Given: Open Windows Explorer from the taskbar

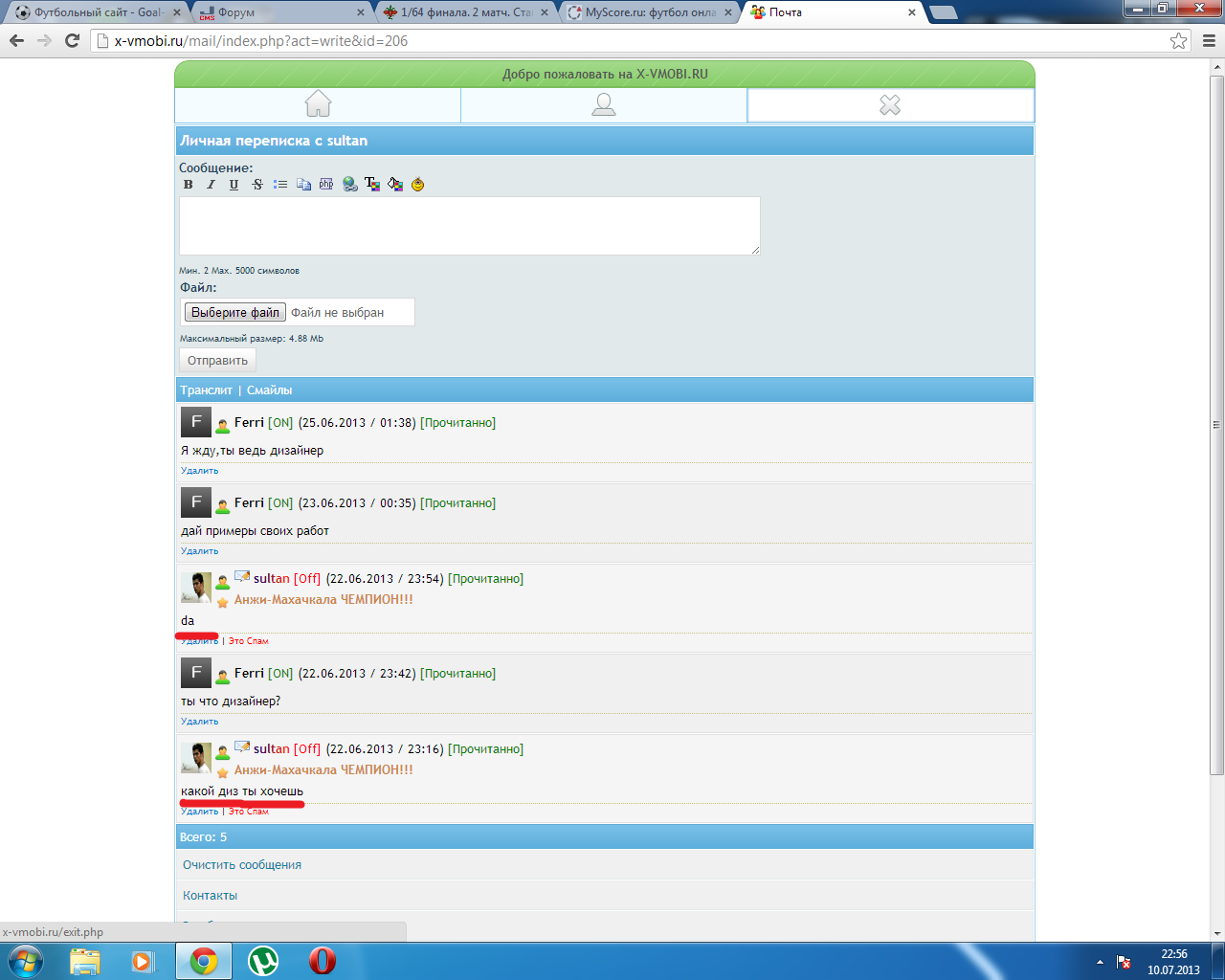Looking at the screenshot, I should click(85, 961).
